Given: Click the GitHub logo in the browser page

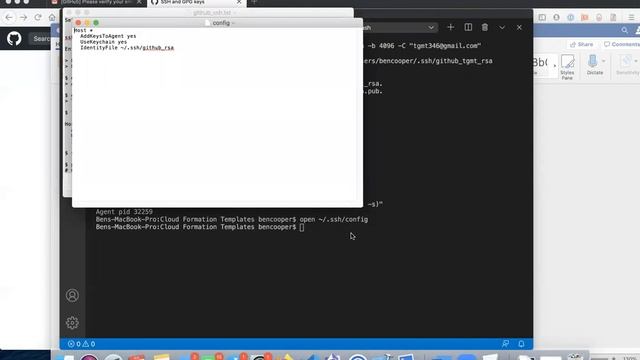Looking at the screenshot, I should 14,39.
